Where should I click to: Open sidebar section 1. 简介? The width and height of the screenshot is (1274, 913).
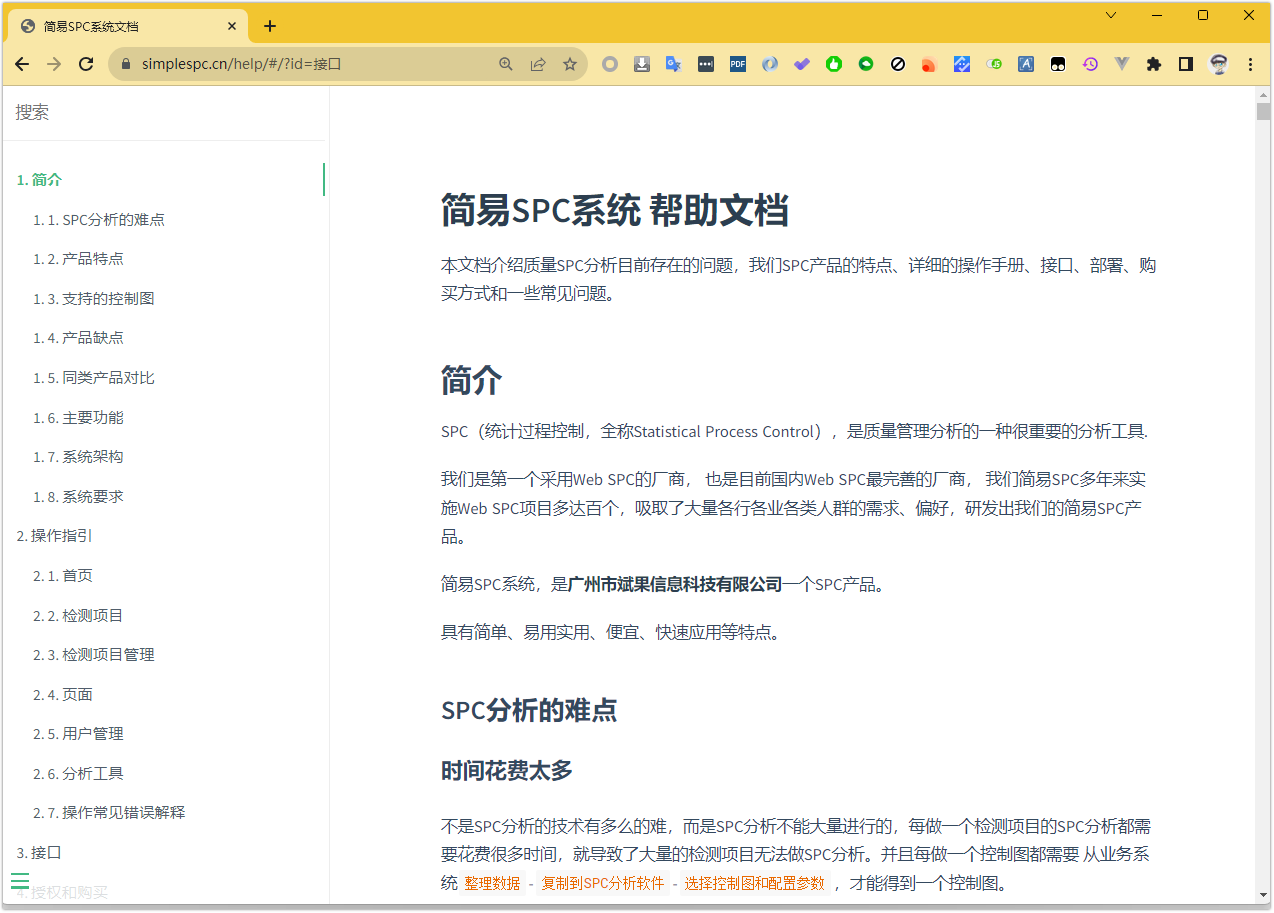pos(39,180)
